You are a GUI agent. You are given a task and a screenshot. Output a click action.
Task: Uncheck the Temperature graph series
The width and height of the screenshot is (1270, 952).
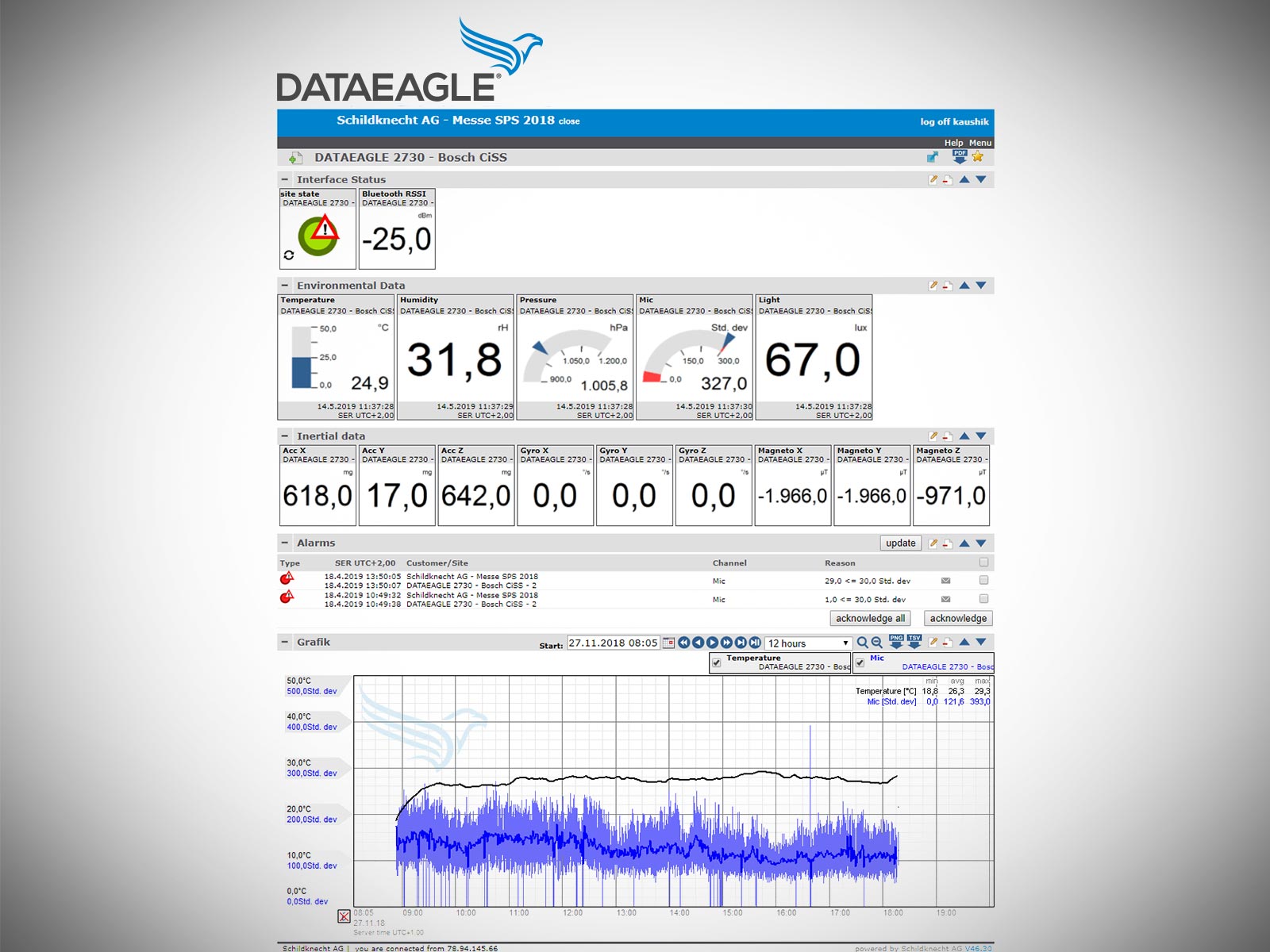717,662
